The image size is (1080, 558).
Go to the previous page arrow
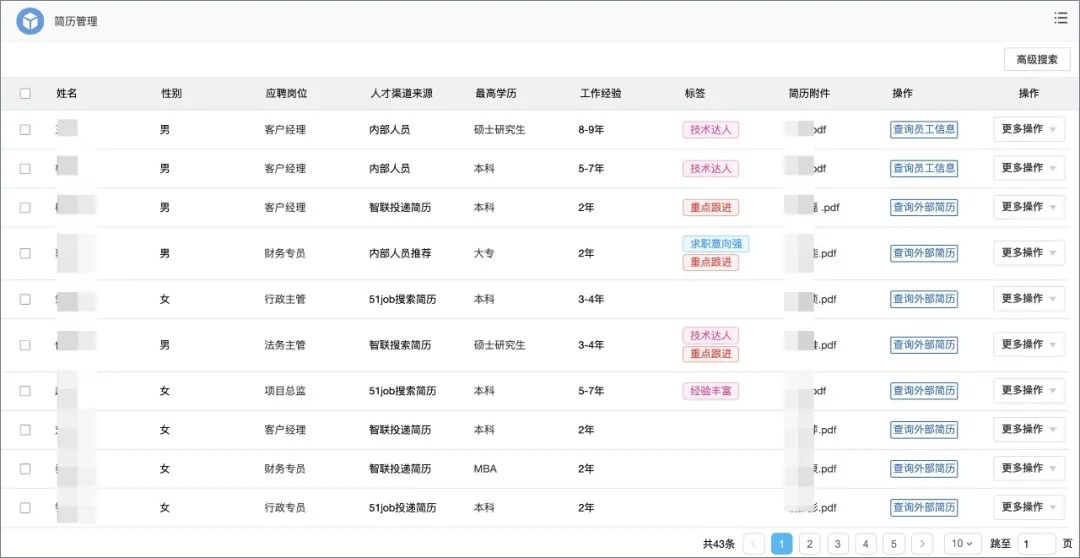click(x=754, y=544)
